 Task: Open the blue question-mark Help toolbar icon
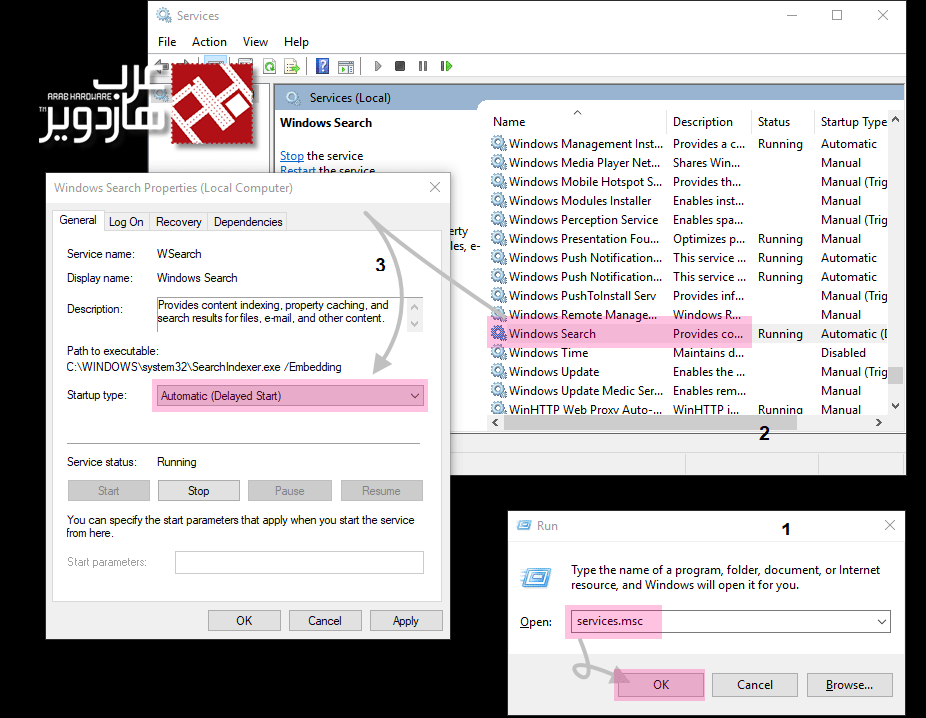[322, 66]
